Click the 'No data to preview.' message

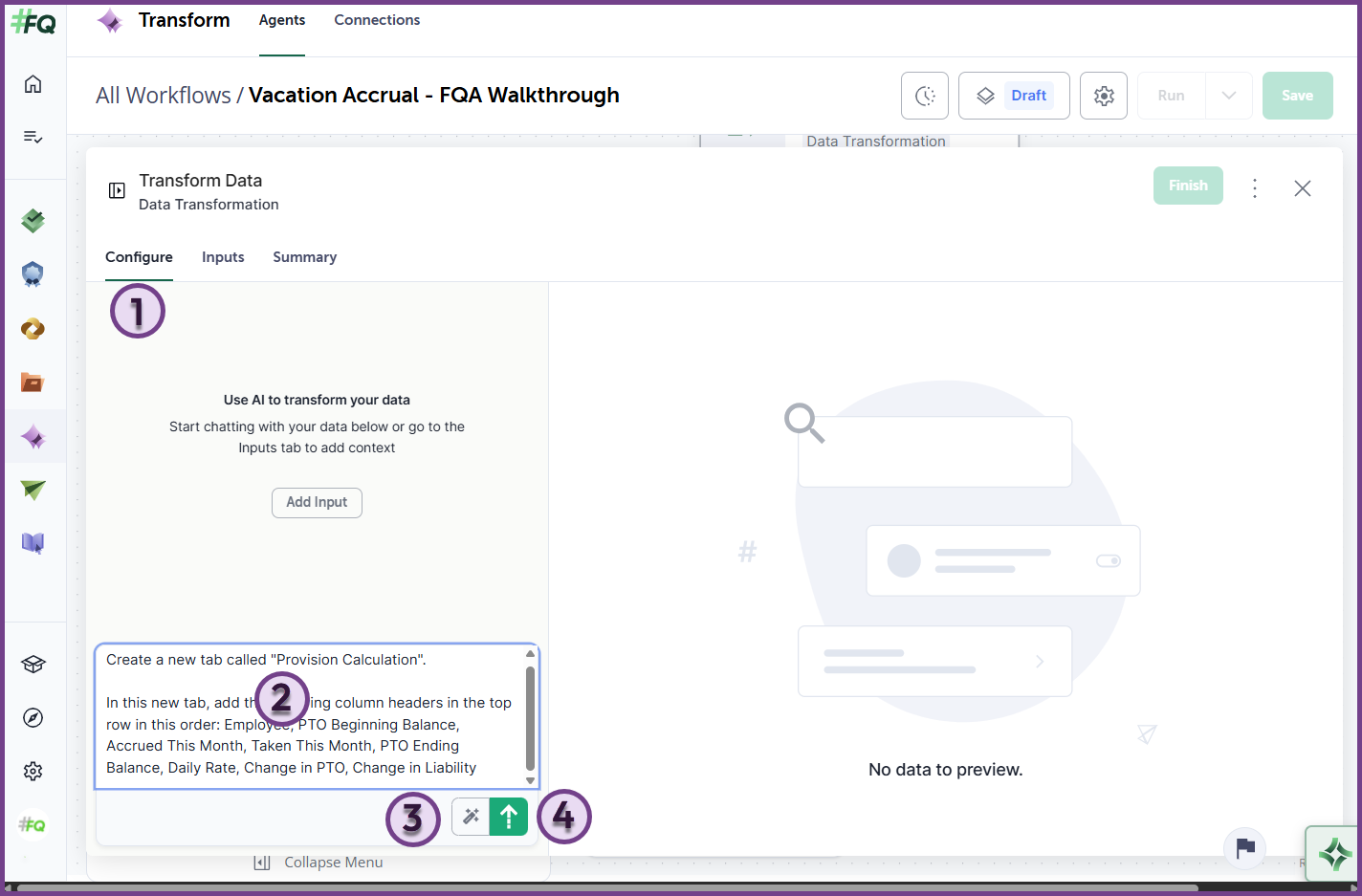(x=945, y=770)
